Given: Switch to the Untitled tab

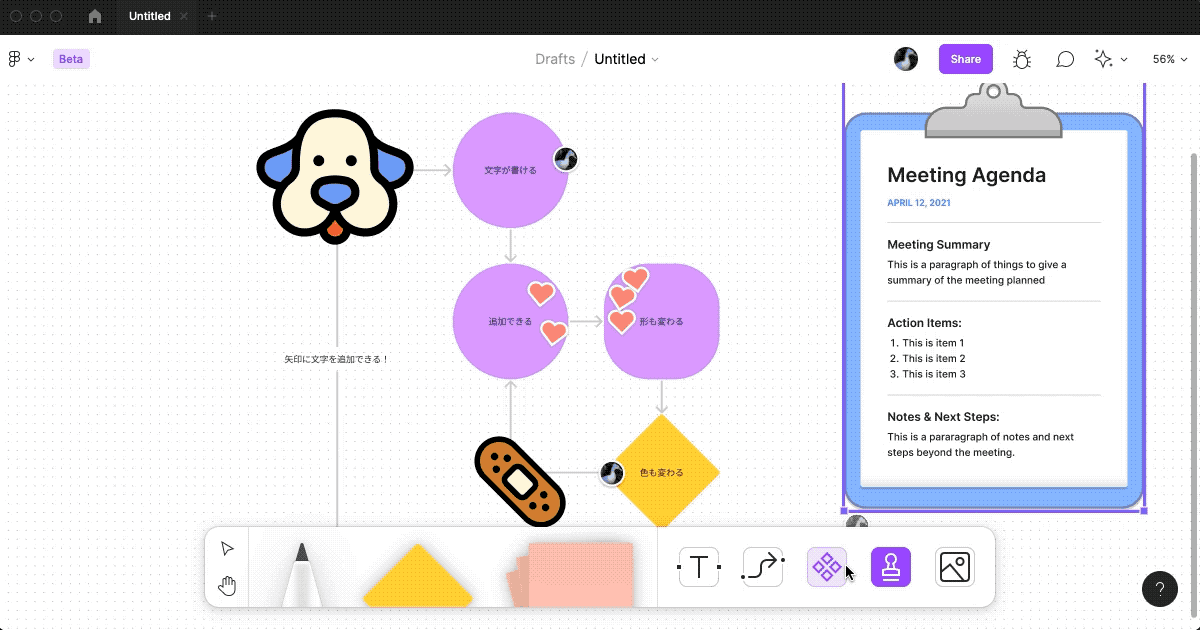Looking at the screenshot, I should point(149,16).
